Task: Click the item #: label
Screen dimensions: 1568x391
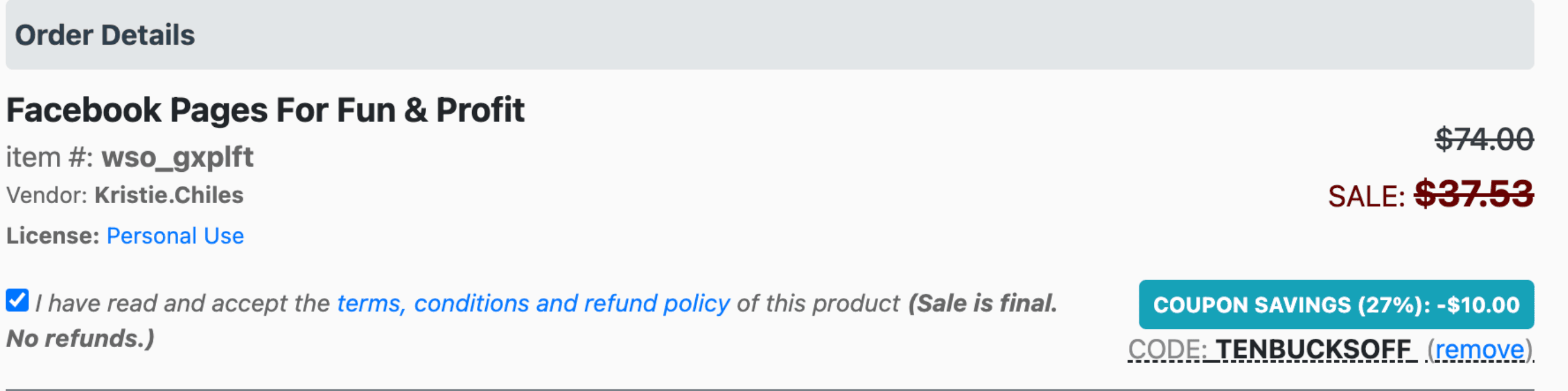Action: coord(49,157)
